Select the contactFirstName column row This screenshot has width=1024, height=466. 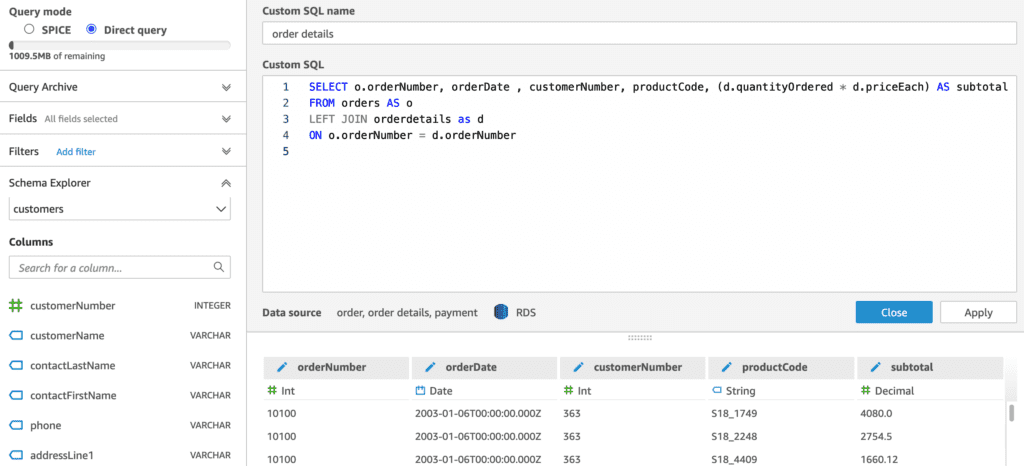tap(120, 396)
